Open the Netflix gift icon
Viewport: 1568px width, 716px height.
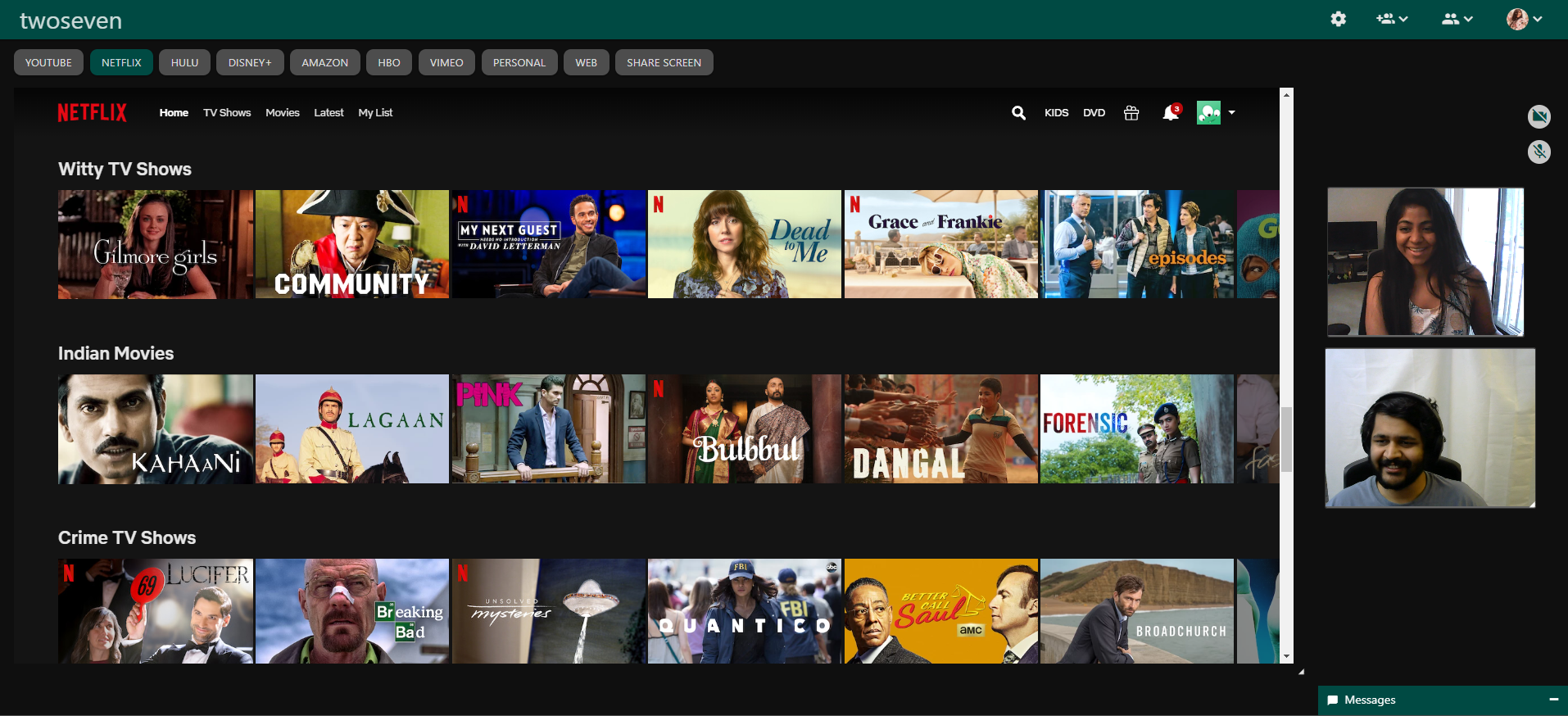[x=1131, y=113]
